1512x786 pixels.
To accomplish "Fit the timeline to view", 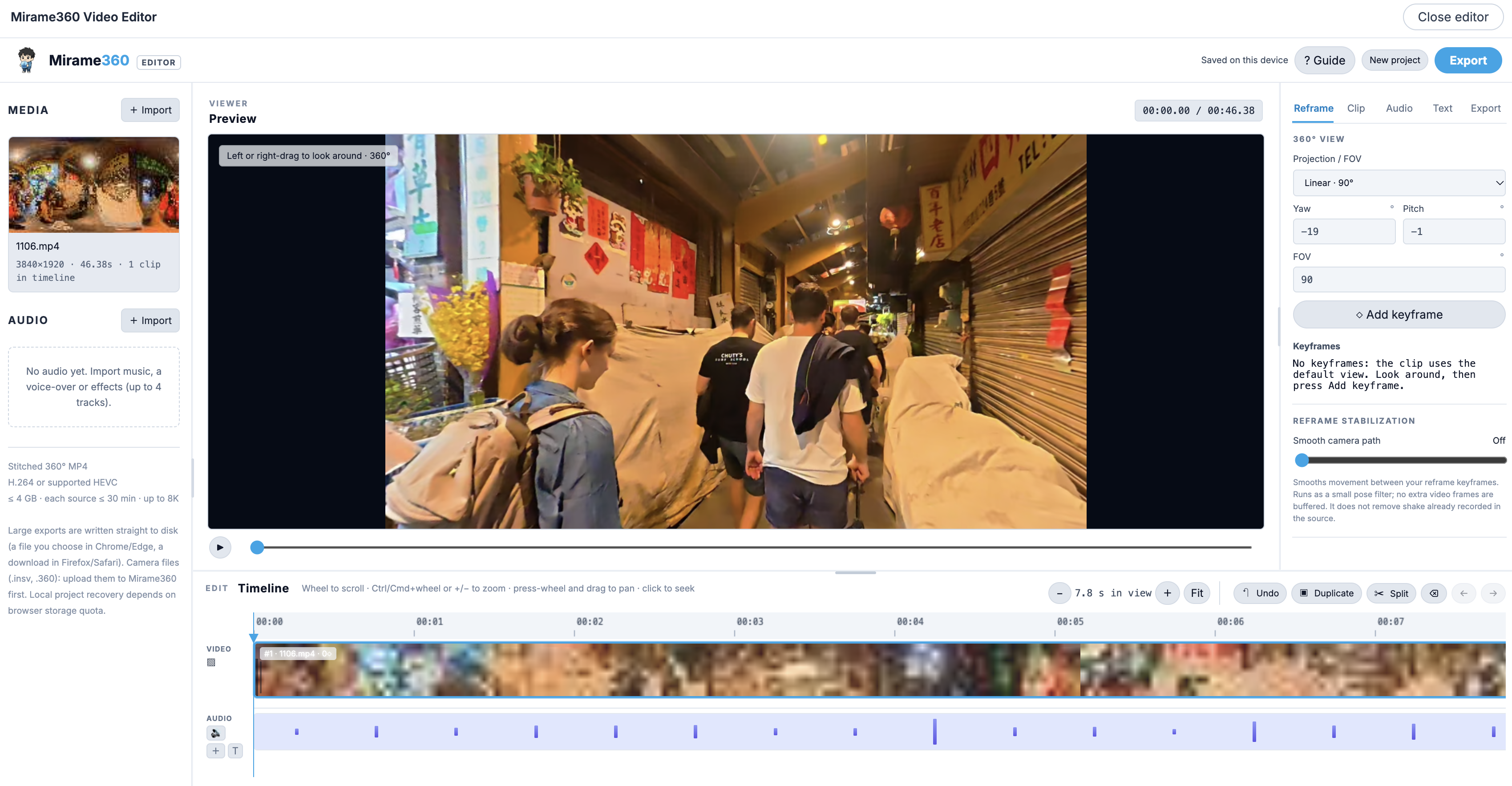I will (x=1197, y=593).
